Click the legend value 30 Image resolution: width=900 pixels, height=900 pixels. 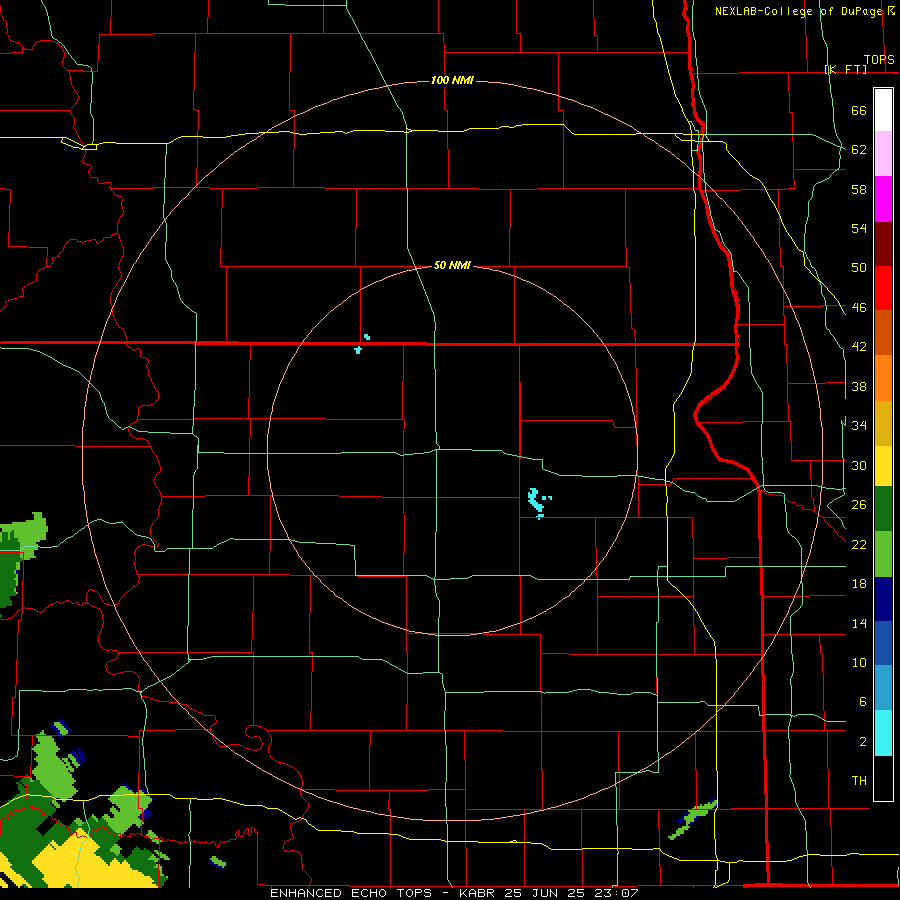click(x=859, y=465)
